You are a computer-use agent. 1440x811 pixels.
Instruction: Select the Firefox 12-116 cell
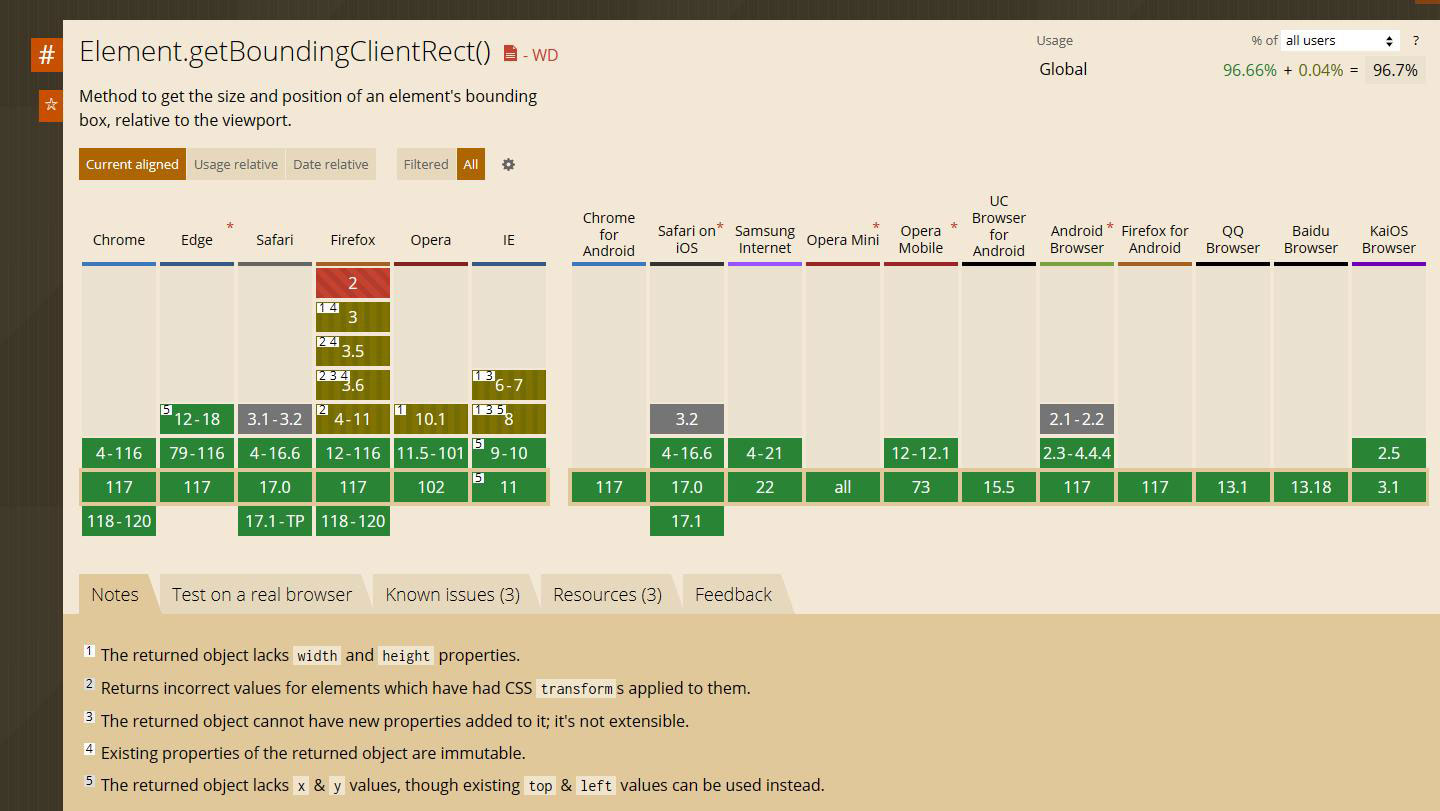click(x=353, y=453)
